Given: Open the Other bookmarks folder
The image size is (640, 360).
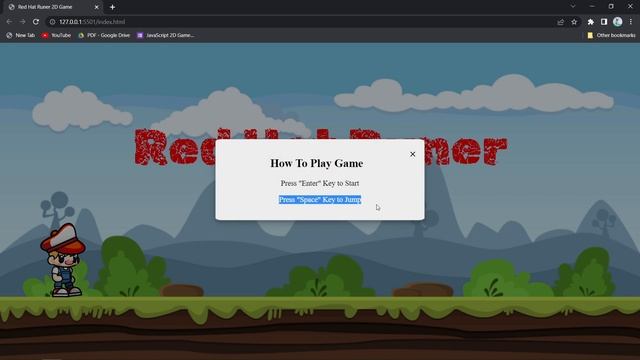Looking at the screenshot, I should point(611,36).
